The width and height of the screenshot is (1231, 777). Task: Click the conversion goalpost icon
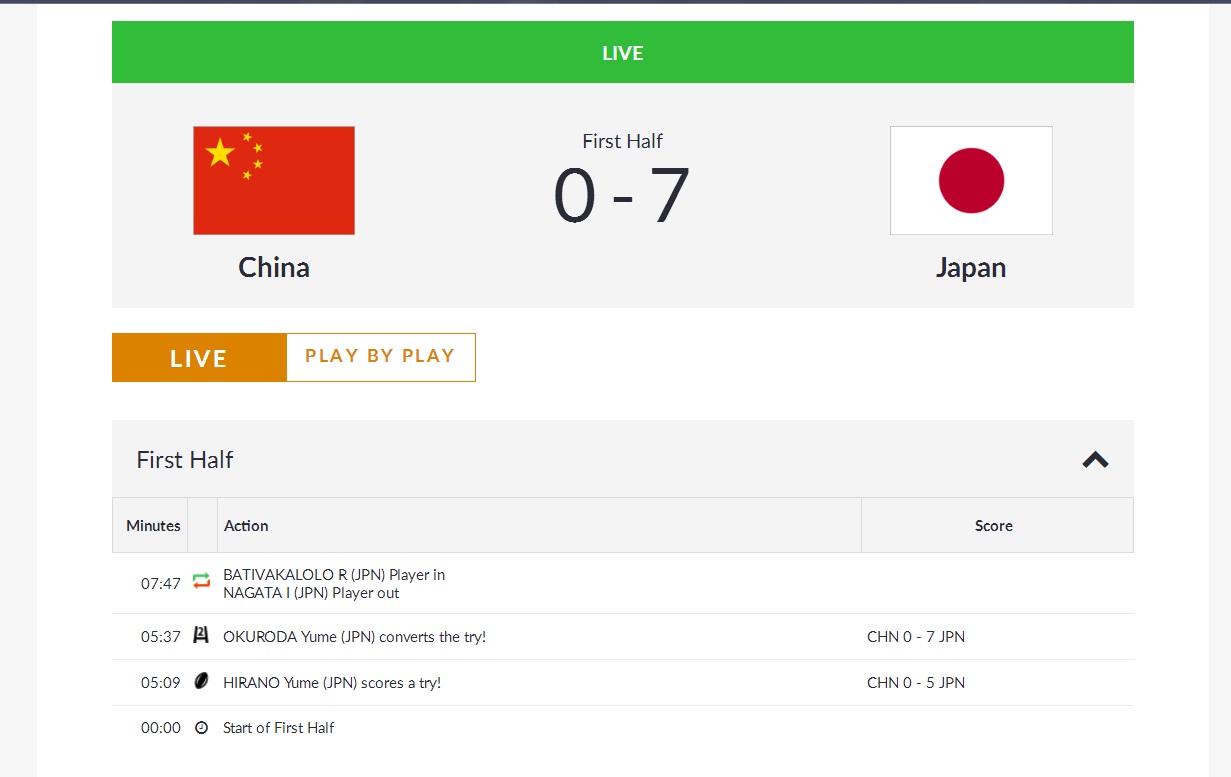pyautogui.click(x=202, y=635)
